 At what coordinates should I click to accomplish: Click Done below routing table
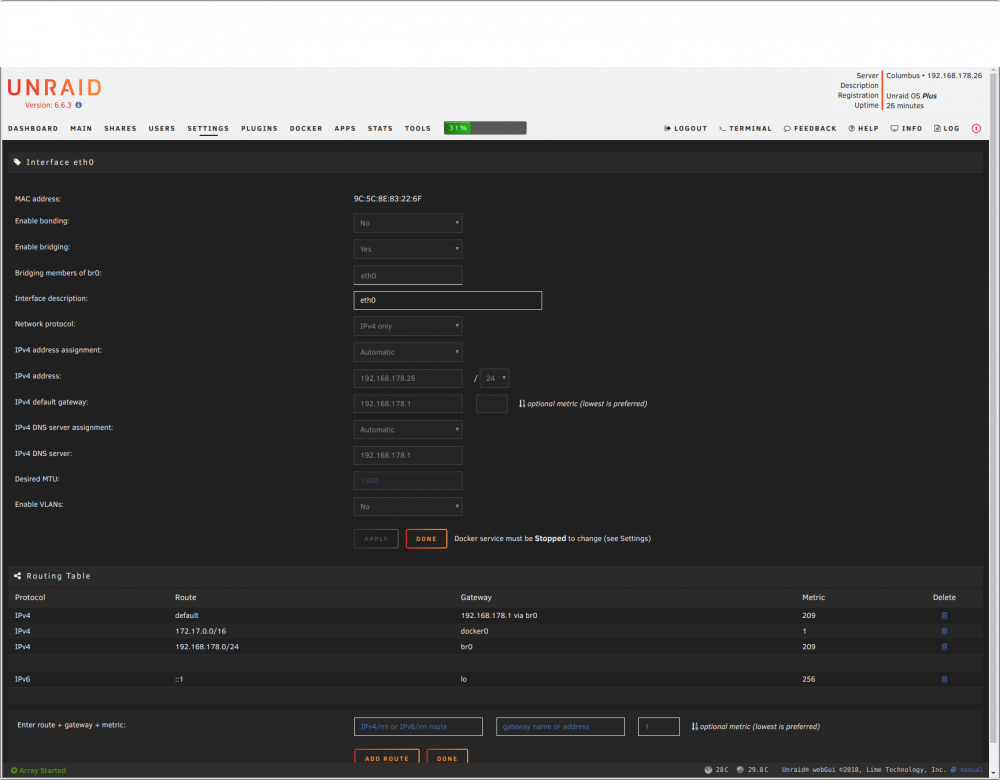(447, 758)
